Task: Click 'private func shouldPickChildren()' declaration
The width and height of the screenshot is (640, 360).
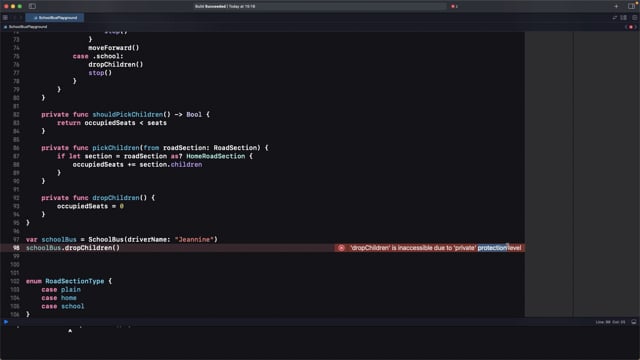Action: pyautogui.click(x=125, y=114)
